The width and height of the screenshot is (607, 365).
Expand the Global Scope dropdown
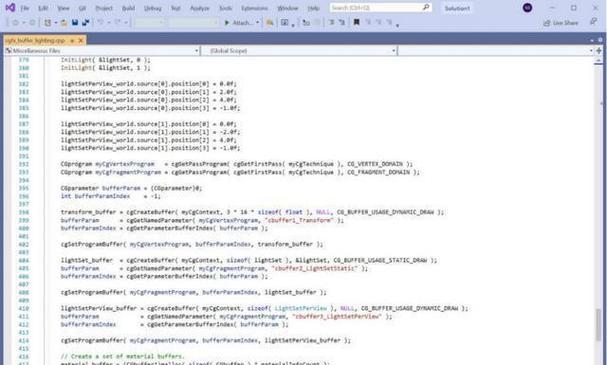tap(299, 51)
